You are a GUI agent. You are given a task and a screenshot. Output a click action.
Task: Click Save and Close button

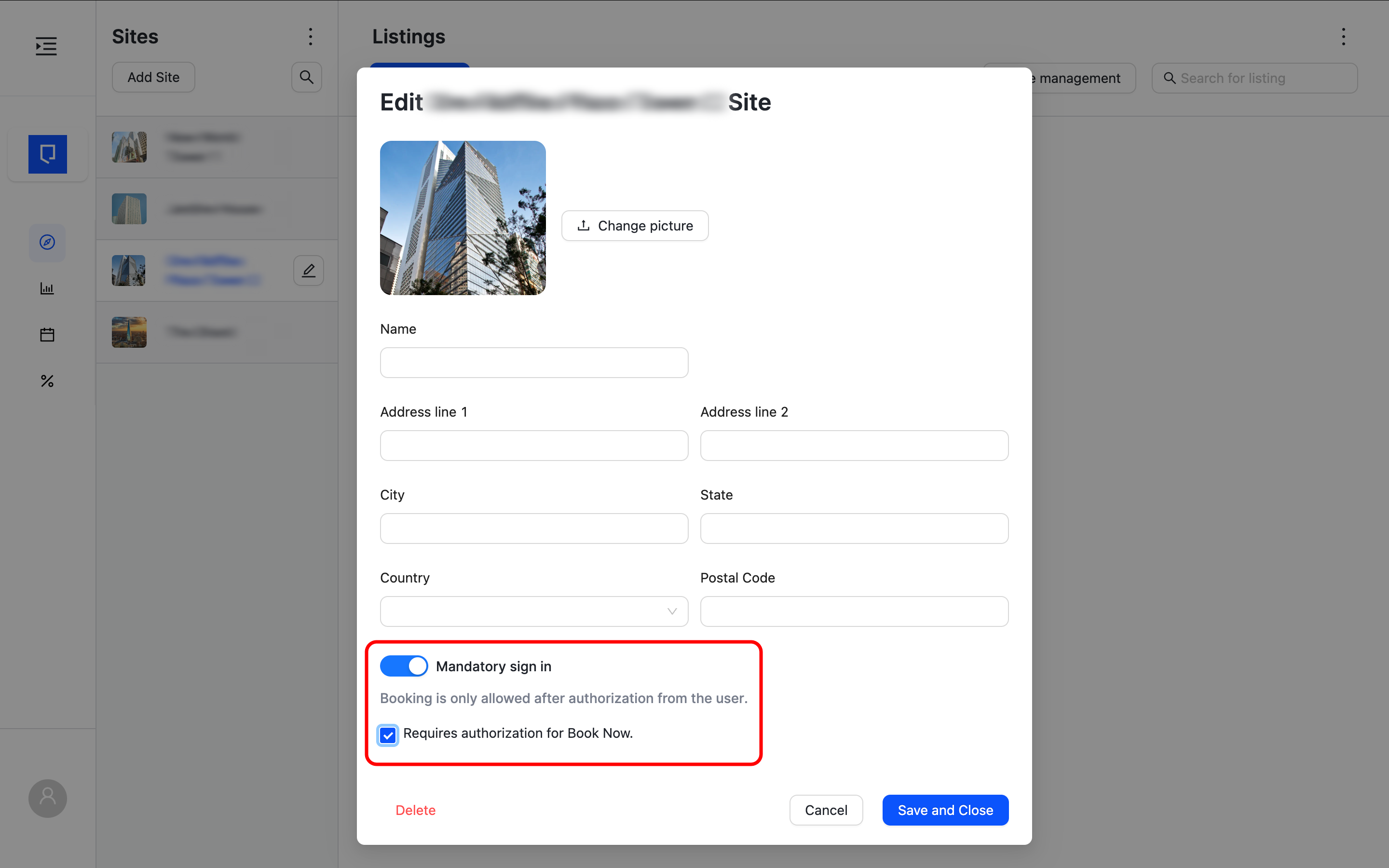pos(945,810)
